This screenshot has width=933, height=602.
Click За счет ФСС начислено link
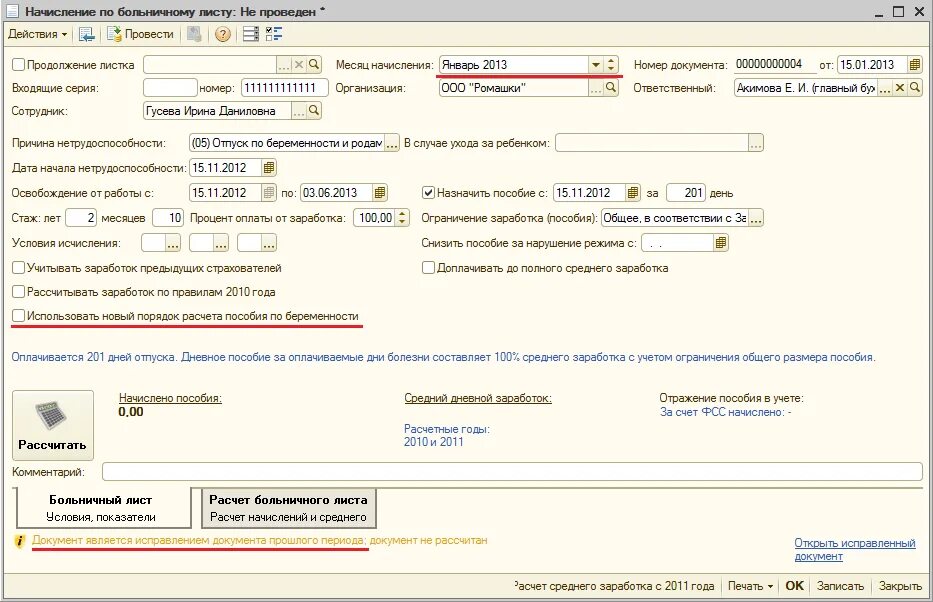[726, 412]
